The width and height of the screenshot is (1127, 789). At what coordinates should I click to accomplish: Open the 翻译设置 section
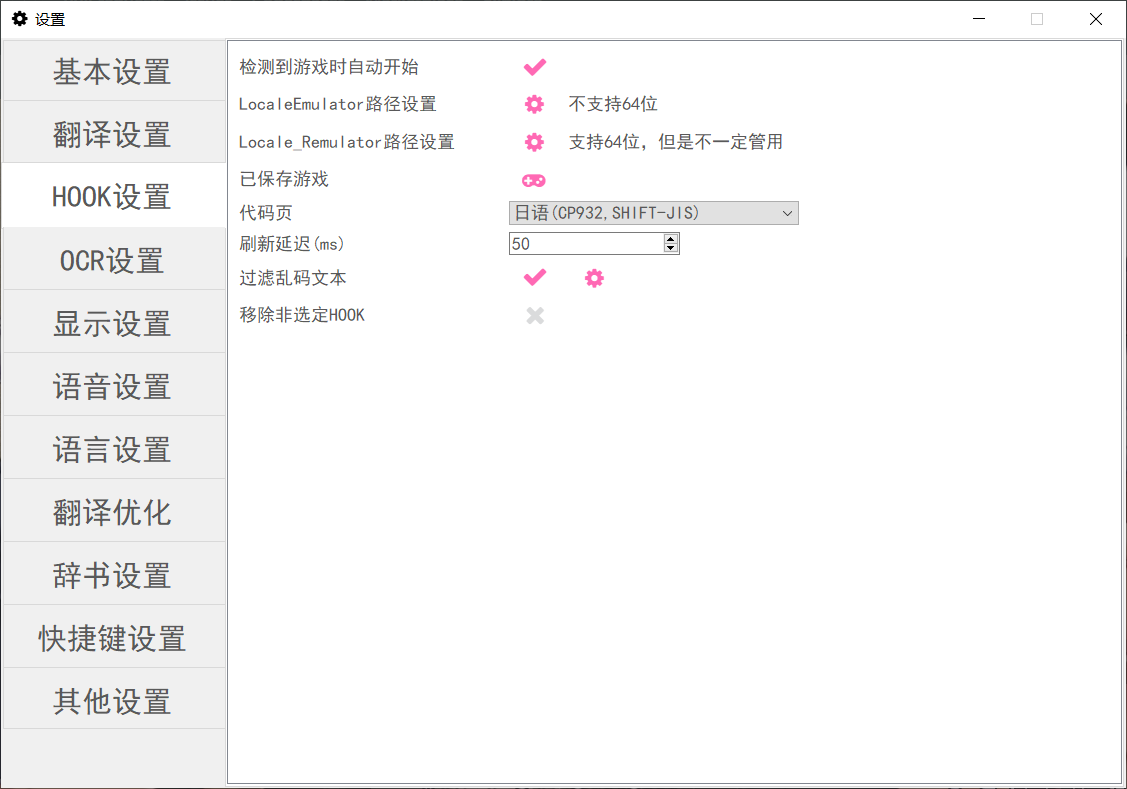click(113, 132)
